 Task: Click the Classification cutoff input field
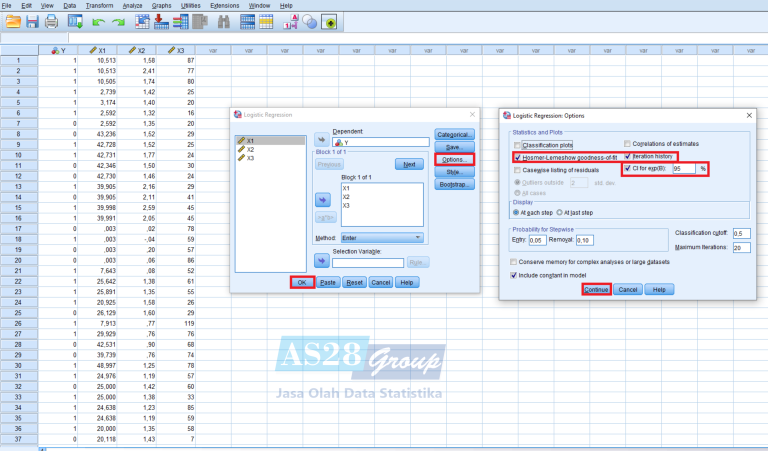741,233
